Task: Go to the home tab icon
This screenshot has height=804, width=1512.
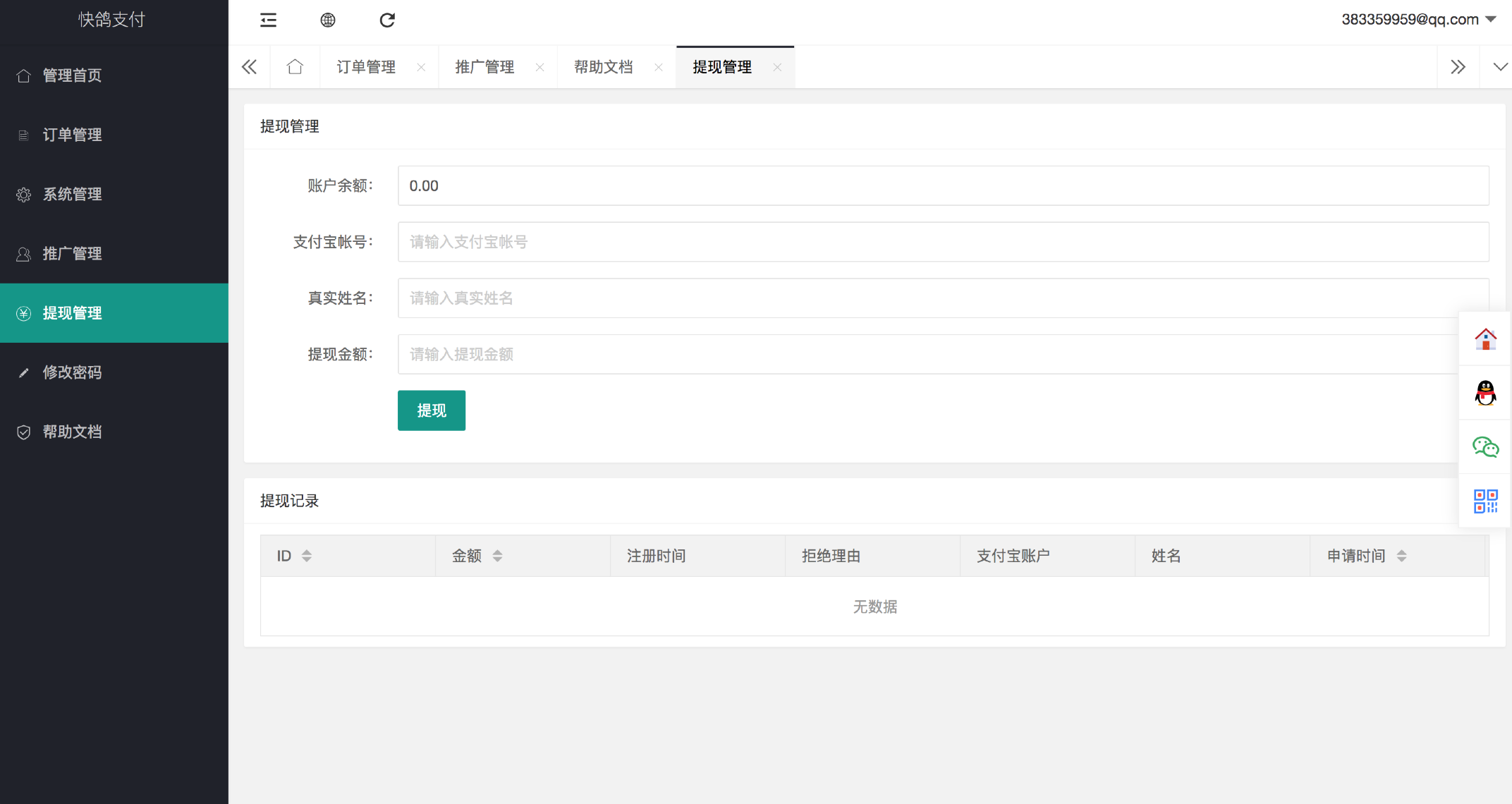Action: tap(295, 67)
